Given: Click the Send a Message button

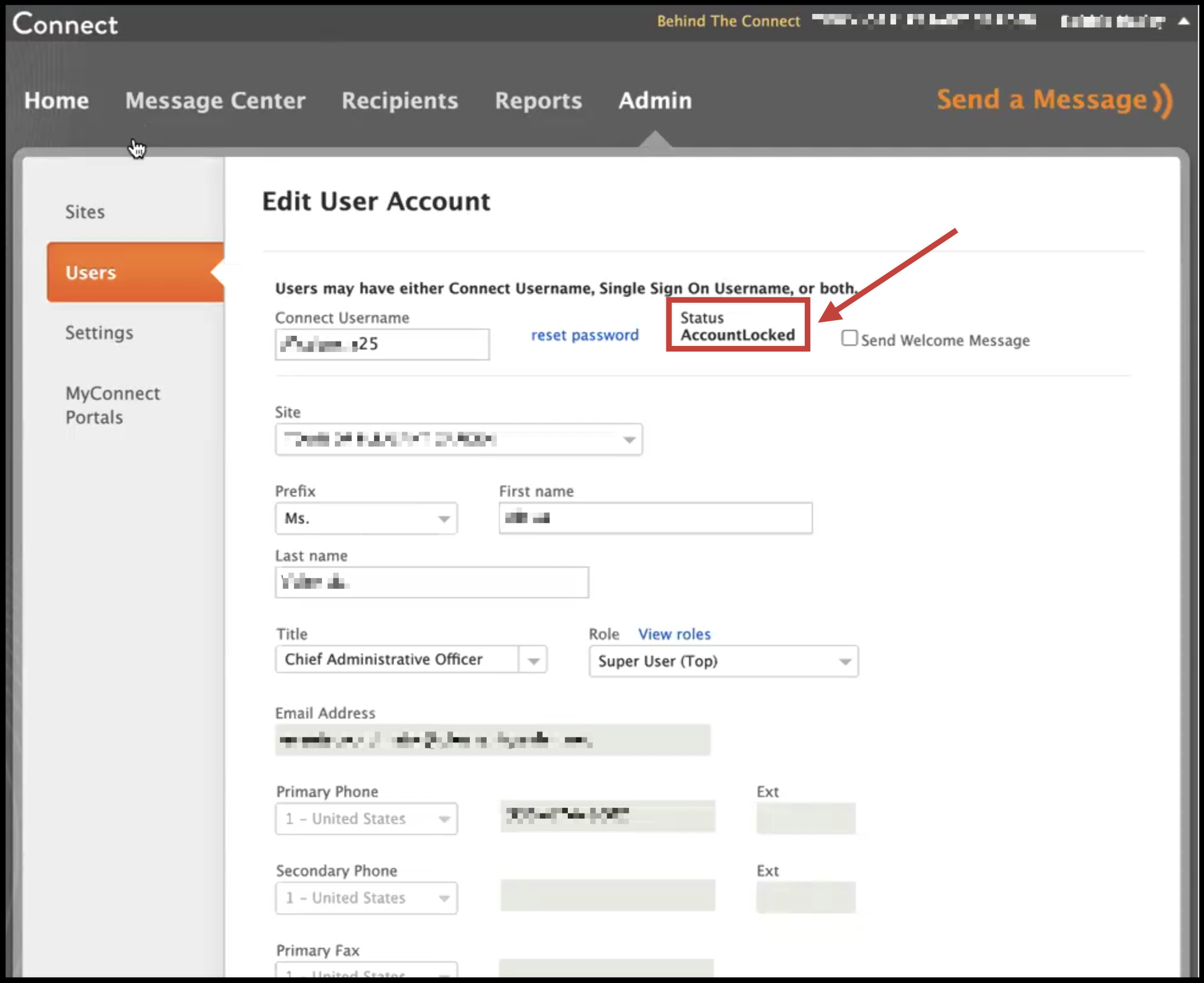Looking at the screenshot, I should [x=1052, y=100].
